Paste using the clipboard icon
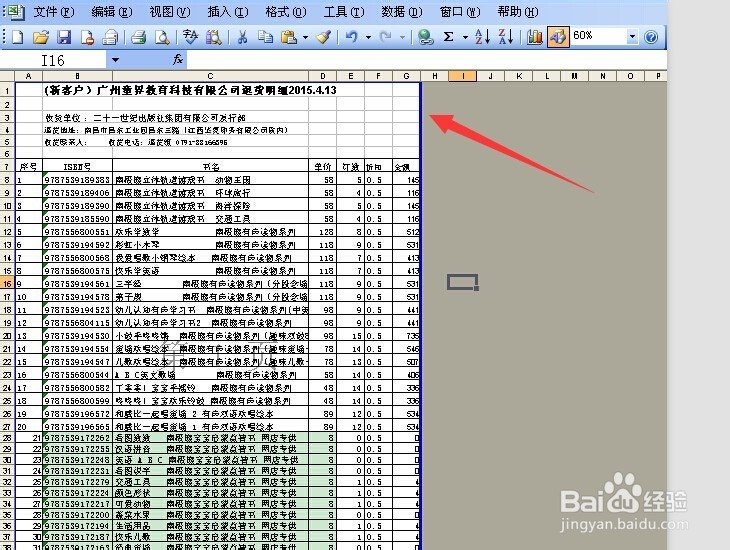 tap(289, 37)
